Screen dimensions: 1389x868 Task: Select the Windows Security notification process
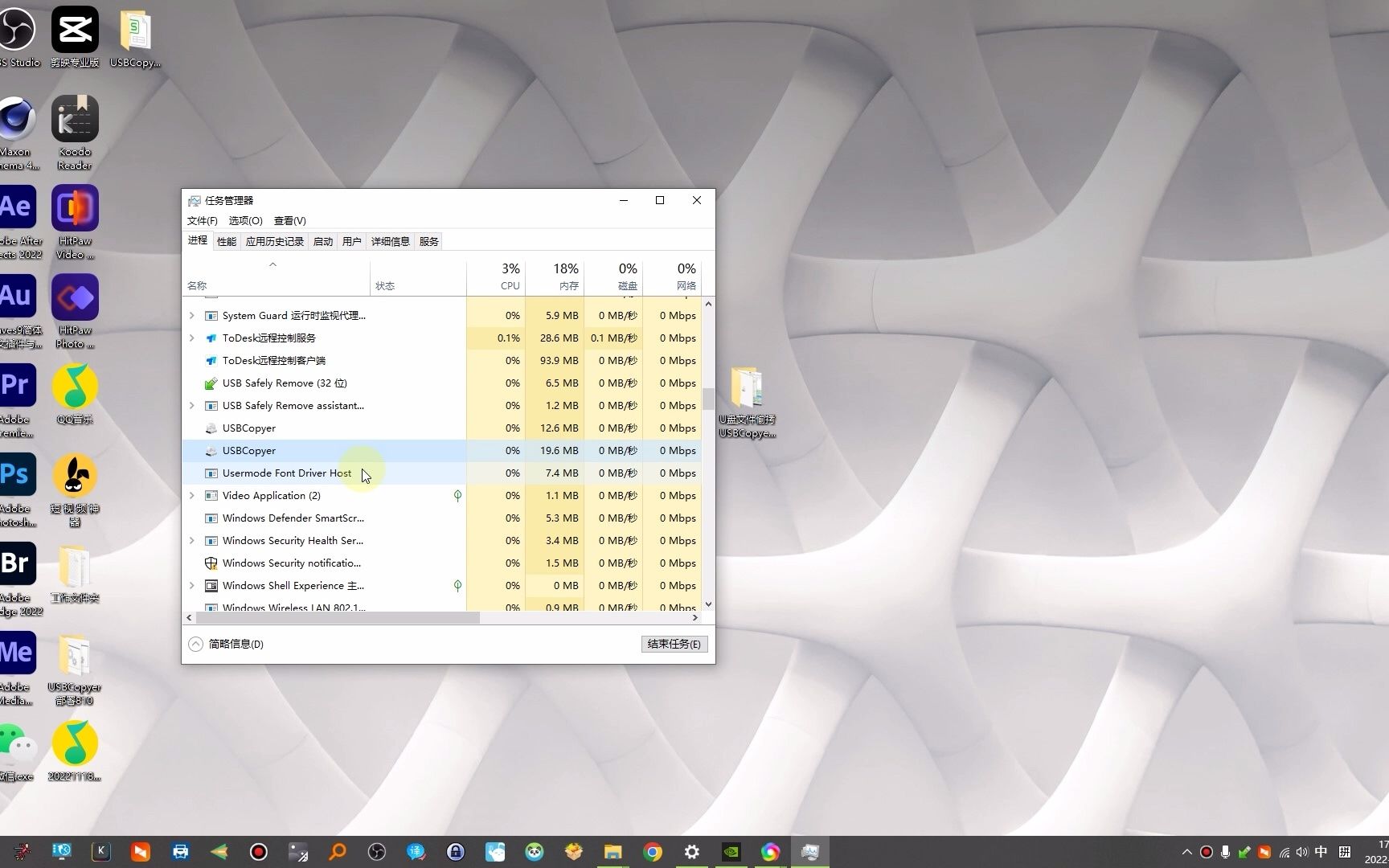click(x=442, y=563)
